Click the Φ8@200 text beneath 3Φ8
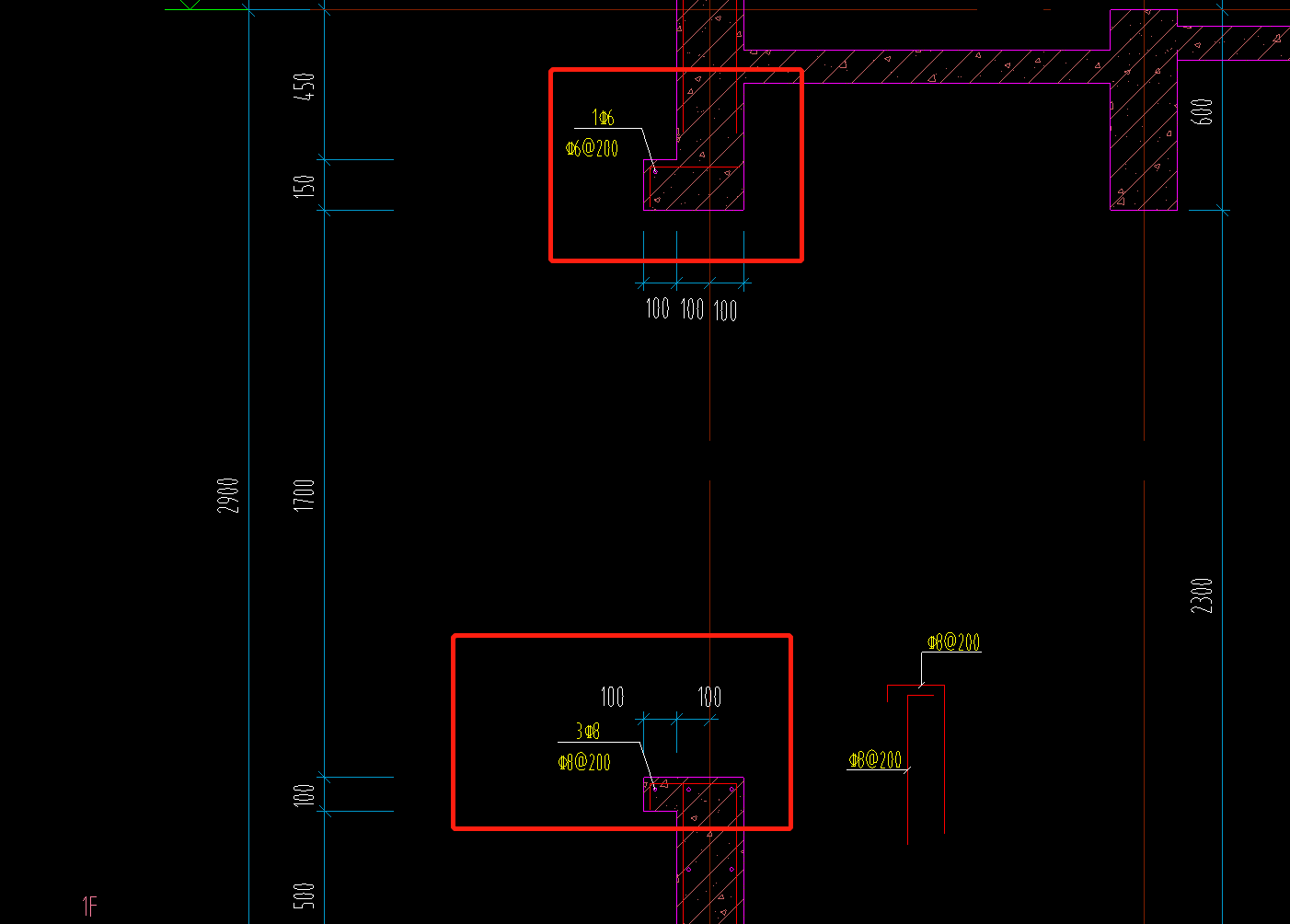The height and width of the screenshot is (924, 1290). [584, 762]
